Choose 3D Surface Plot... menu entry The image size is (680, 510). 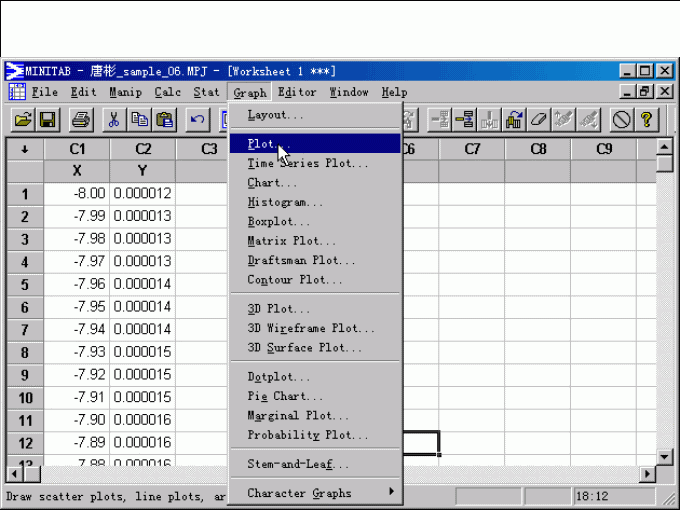pos(305,348)
